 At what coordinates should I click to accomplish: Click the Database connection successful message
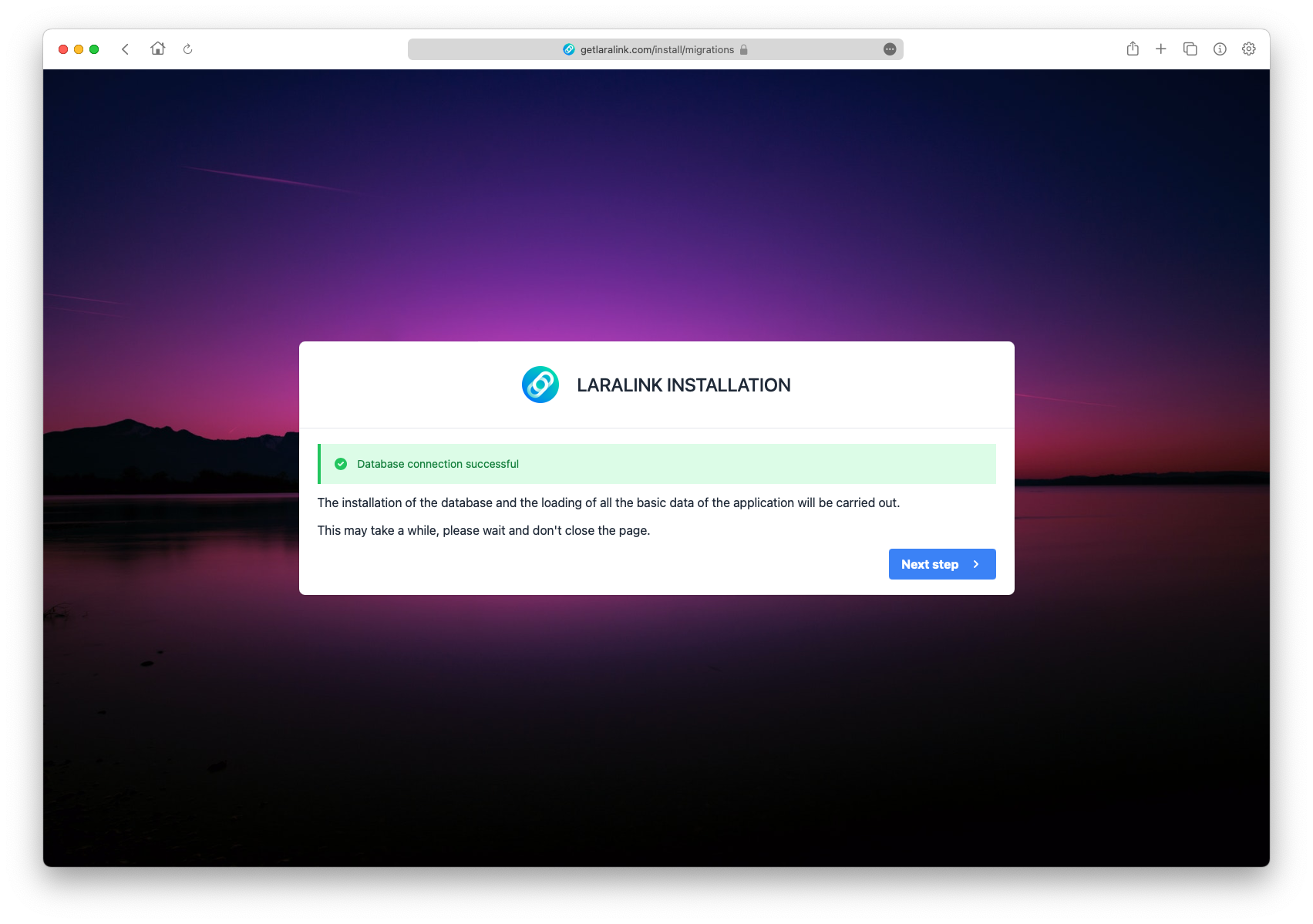pos(437,464)
